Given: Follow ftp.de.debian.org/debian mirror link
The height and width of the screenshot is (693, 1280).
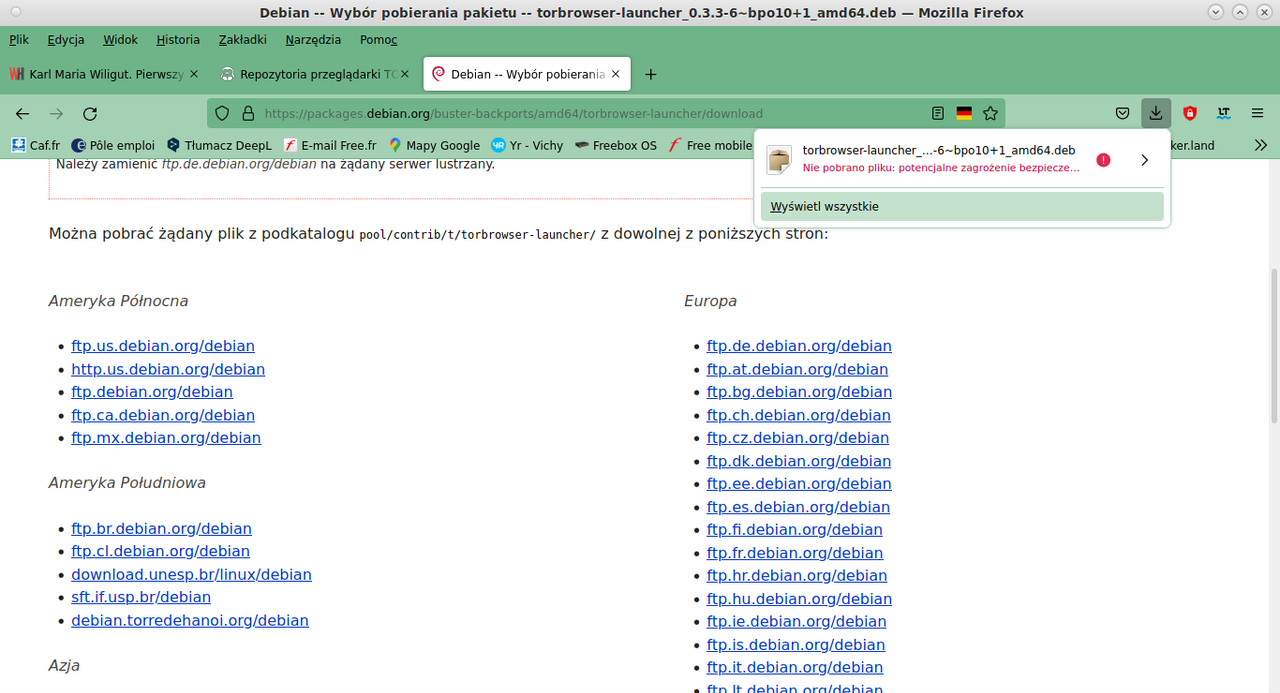Looking at the screenshot, I should coord(799,346).
